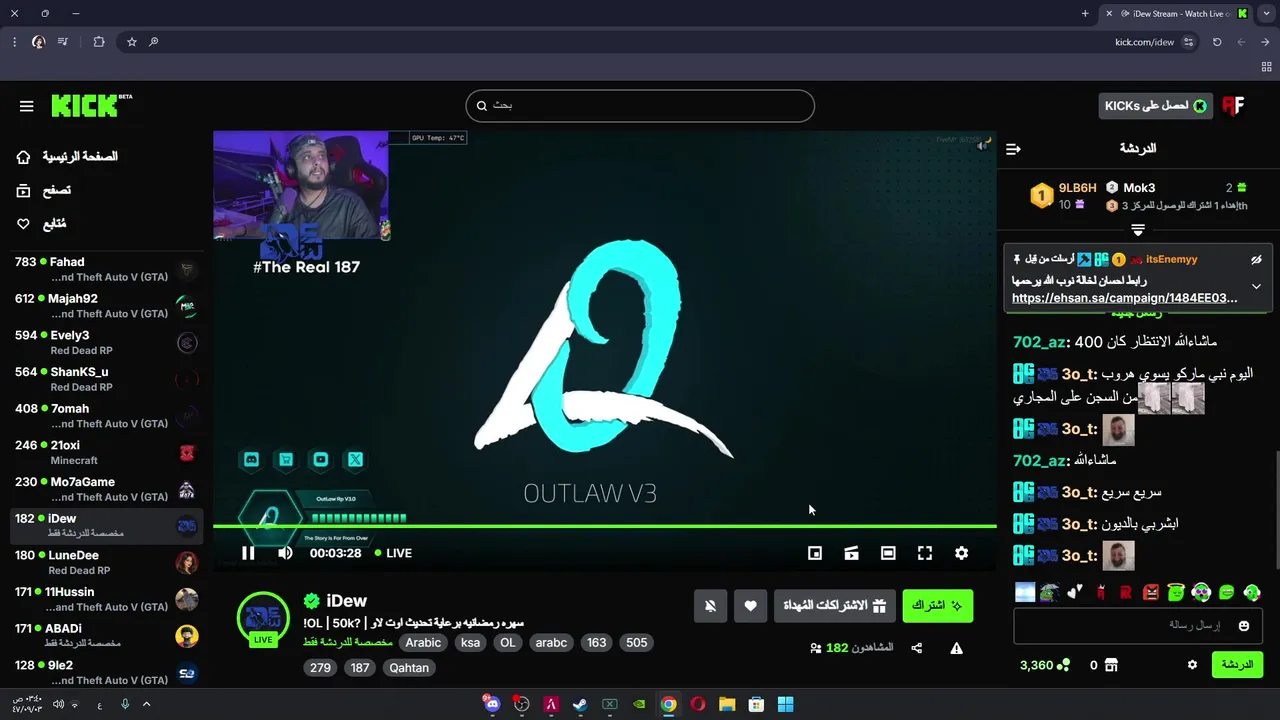Open the user profile avatar menu
The height and width of the screenshot is (720, 1280).
pos(1233,106)
